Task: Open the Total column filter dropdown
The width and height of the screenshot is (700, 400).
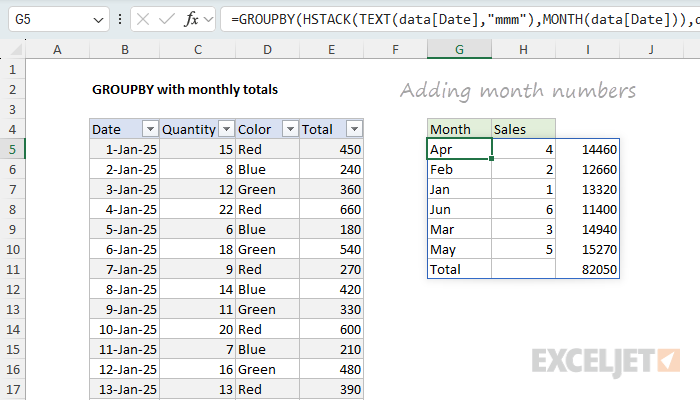Action: click(x=354, y=129)
